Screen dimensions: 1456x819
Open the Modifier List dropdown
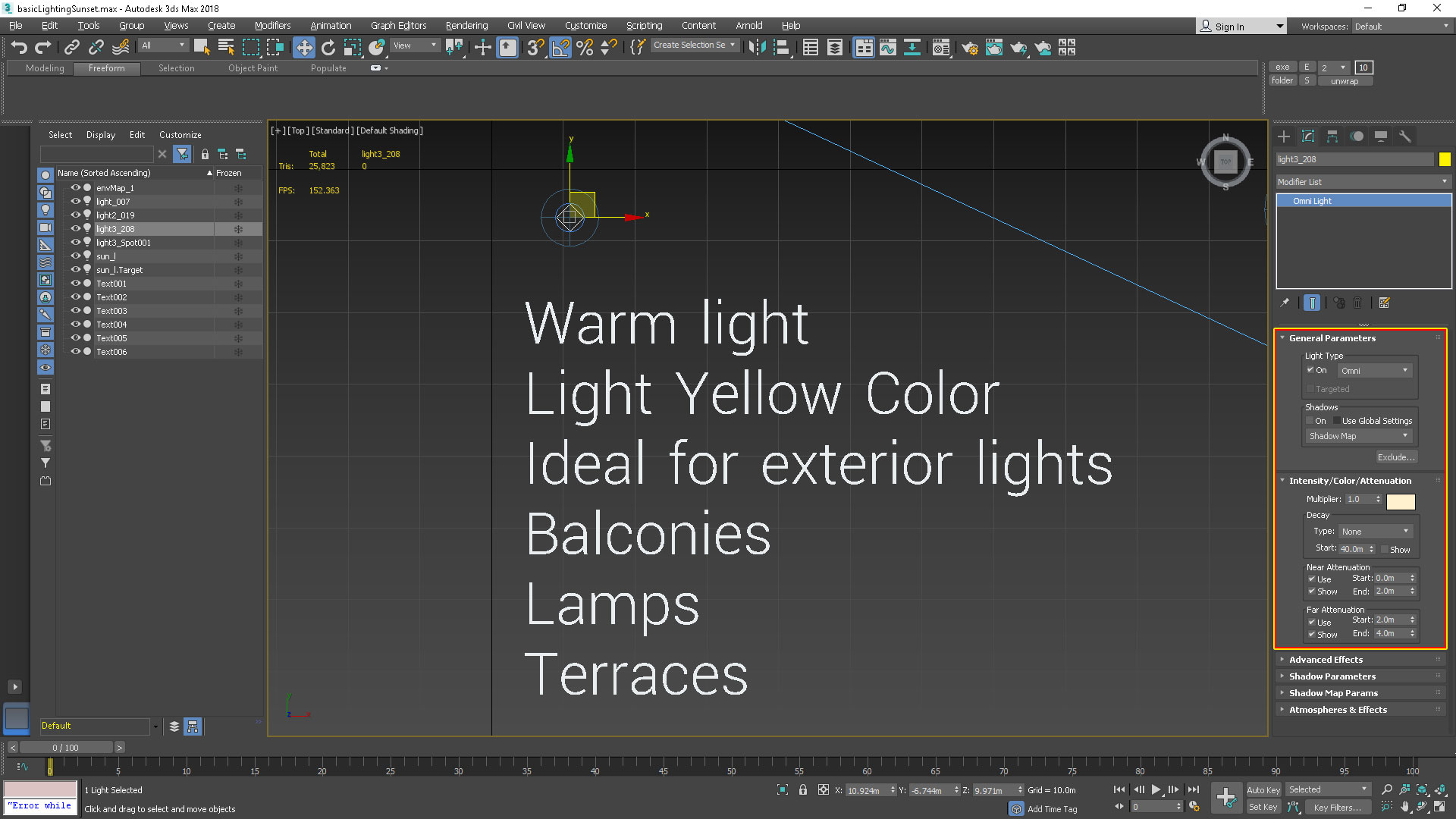click(x=1363, y=182)
